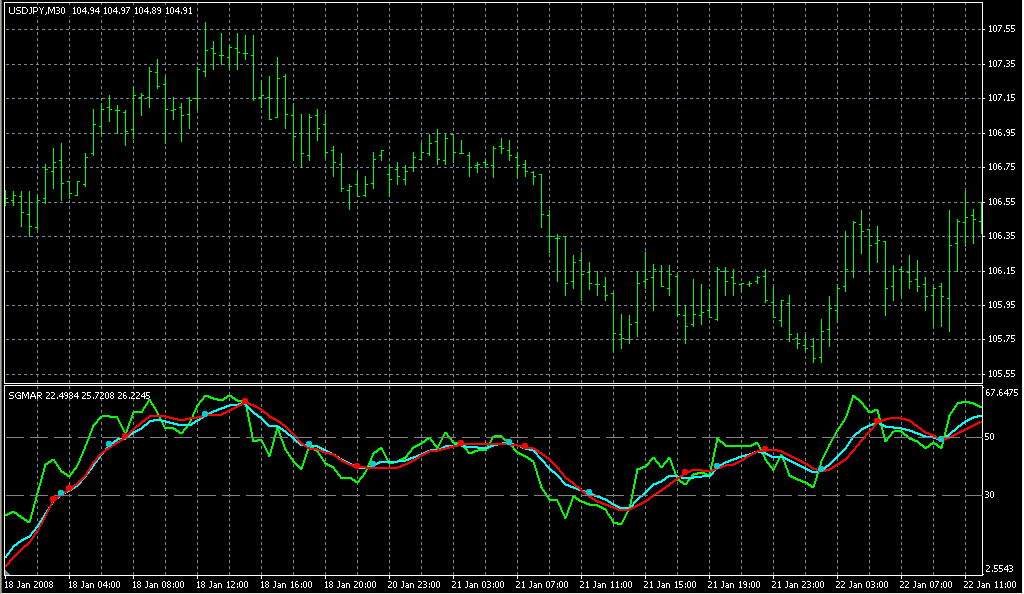The image size is (1024, 594).
Task: Click level 30 label on indicator axis
Action: point(990,495)
